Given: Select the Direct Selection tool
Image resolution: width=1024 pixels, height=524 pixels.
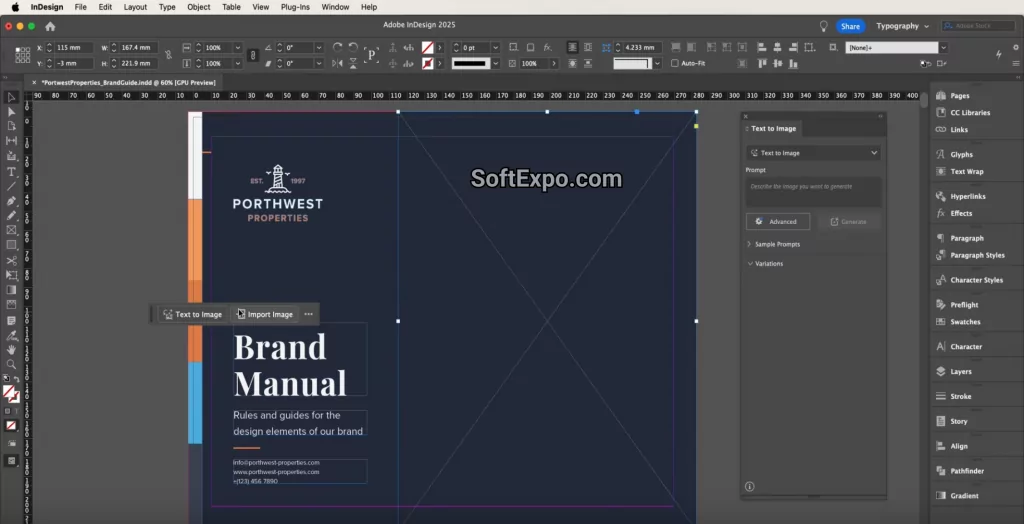Looking at the screenshot, I should tap(11, 112).
